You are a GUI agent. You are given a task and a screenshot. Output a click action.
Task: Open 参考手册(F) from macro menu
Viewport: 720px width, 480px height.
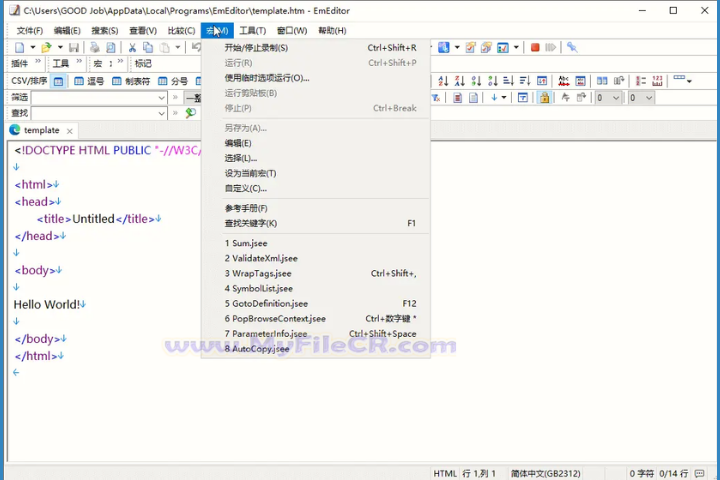(x=316, y=209)
